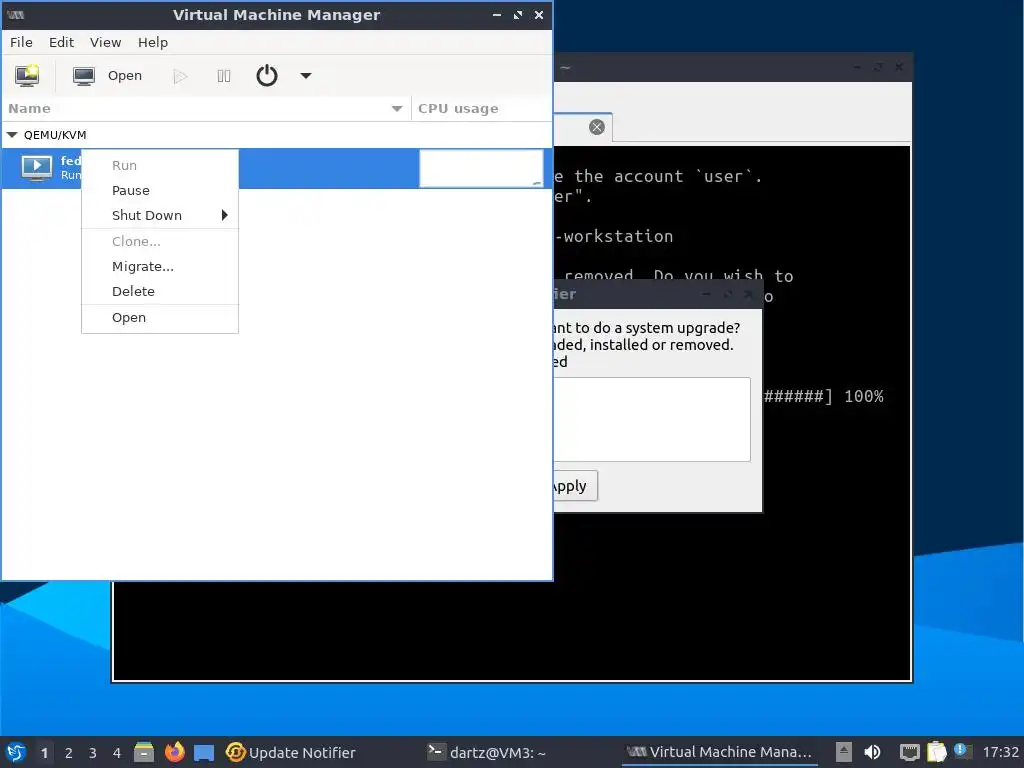Image resolution: width=1024 pixels, height=768 pixels.
Task: Close the terminal tab with X icon
Action: click(596, 127)
